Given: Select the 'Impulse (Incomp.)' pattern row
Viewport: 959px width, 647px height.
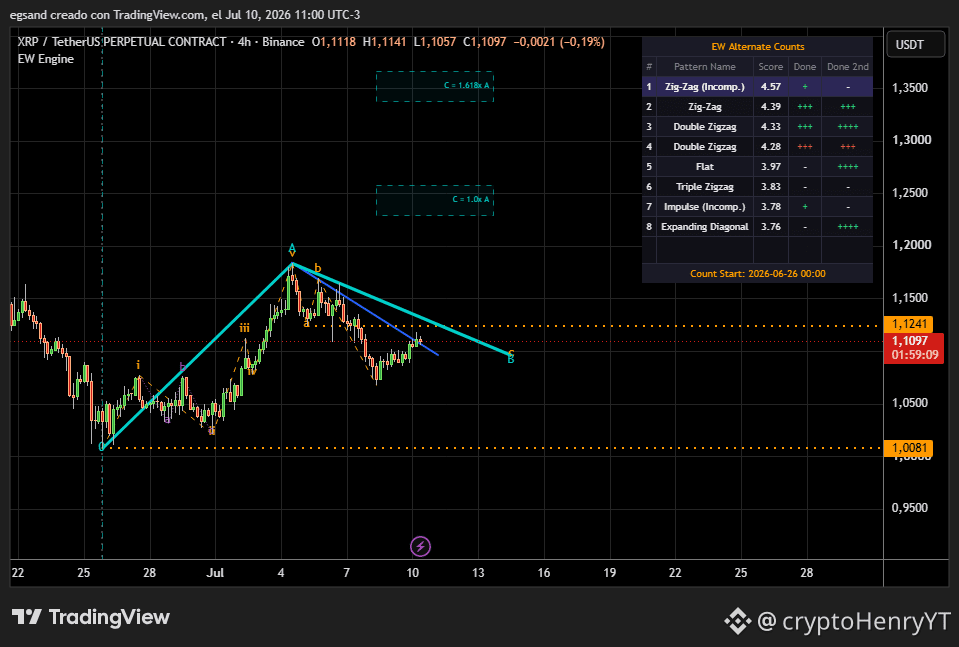Looking at the screenshot, I should pyautogui.click(x=757, y=207).
